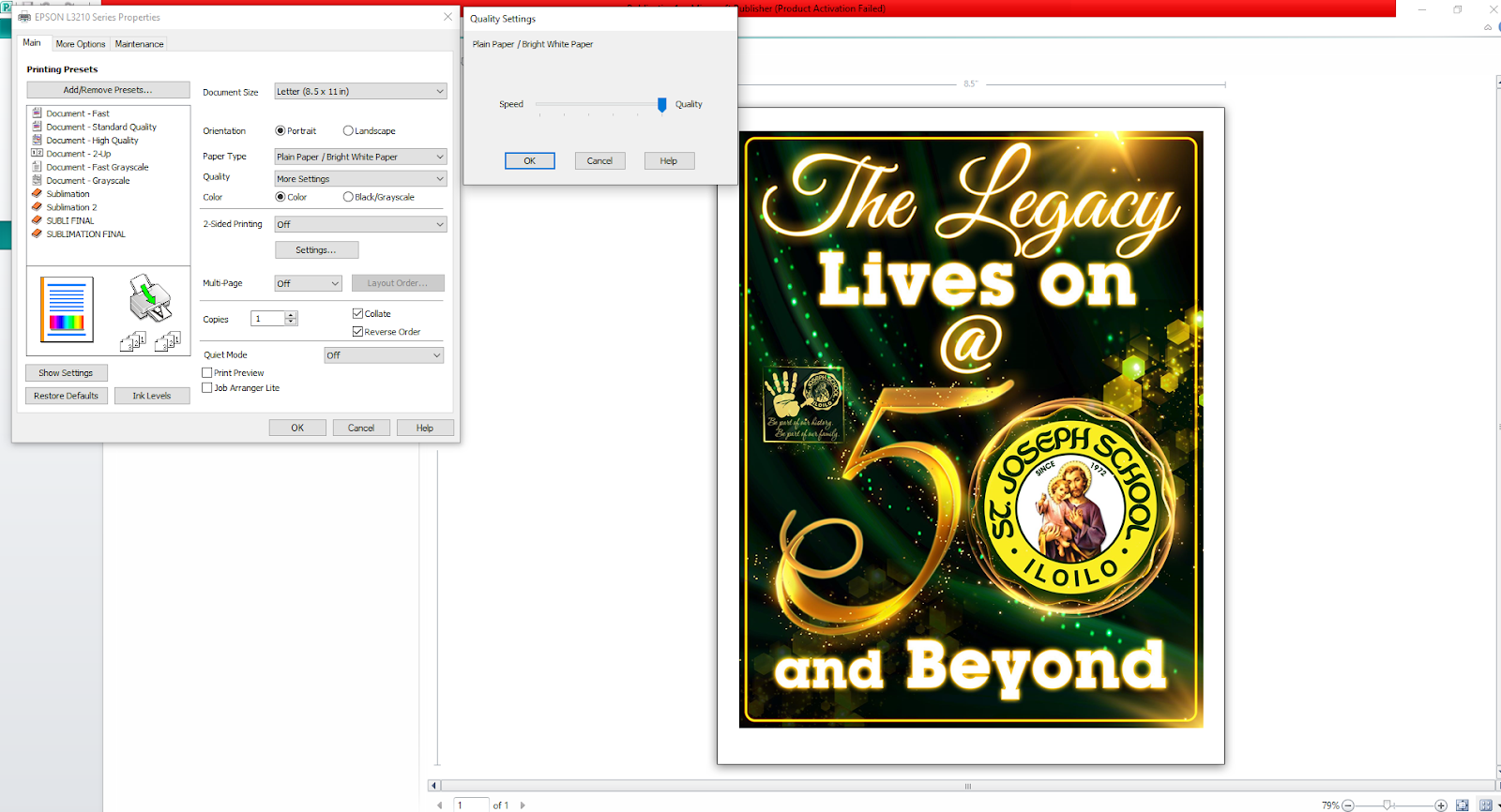The image size is (1501, 812).
Task: Switch to the Maintenance tab
Action: click(x=139, y=44)
